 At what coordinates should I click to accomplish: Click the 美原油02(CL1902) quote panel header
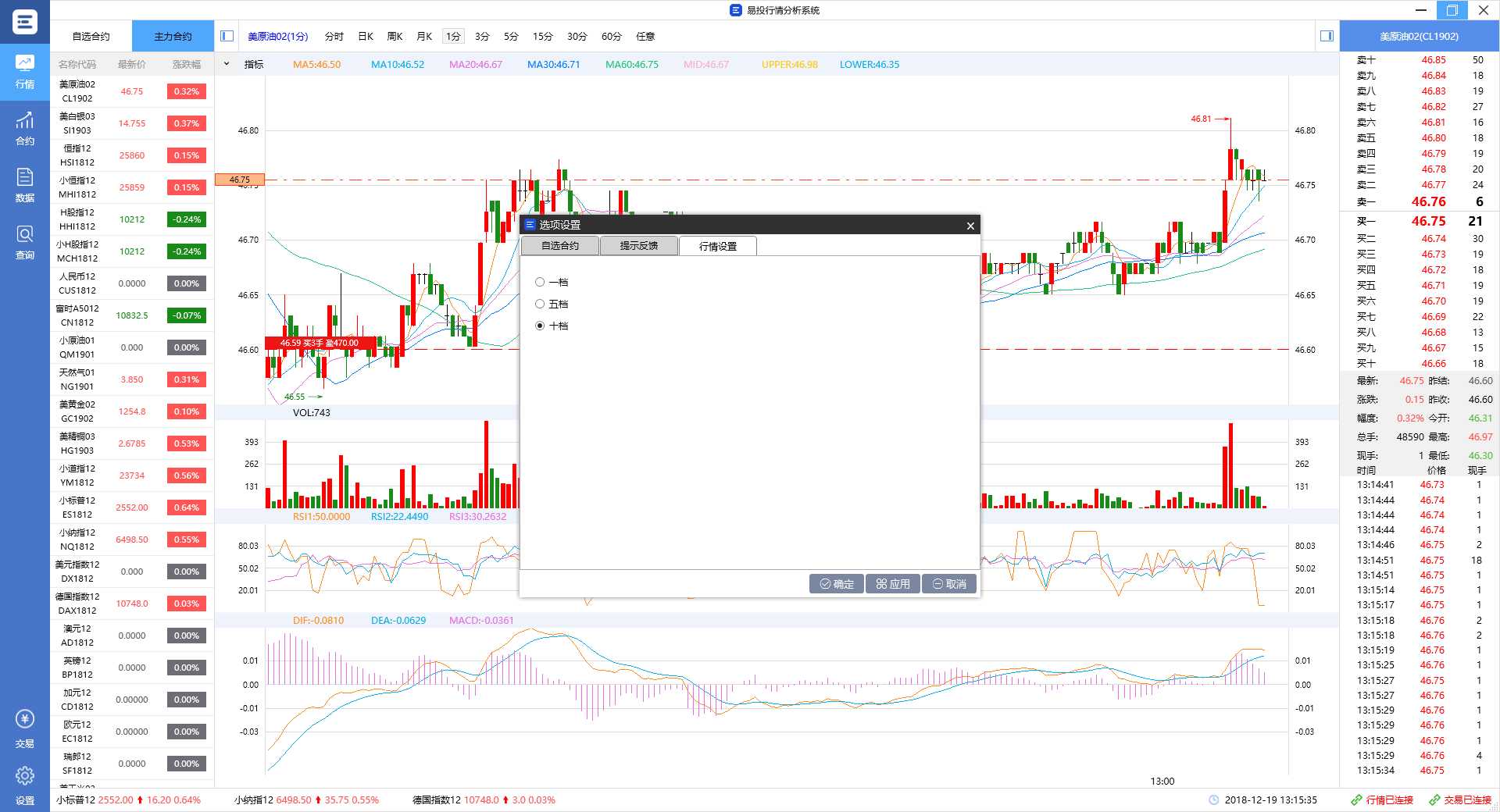pos(1419,36)
